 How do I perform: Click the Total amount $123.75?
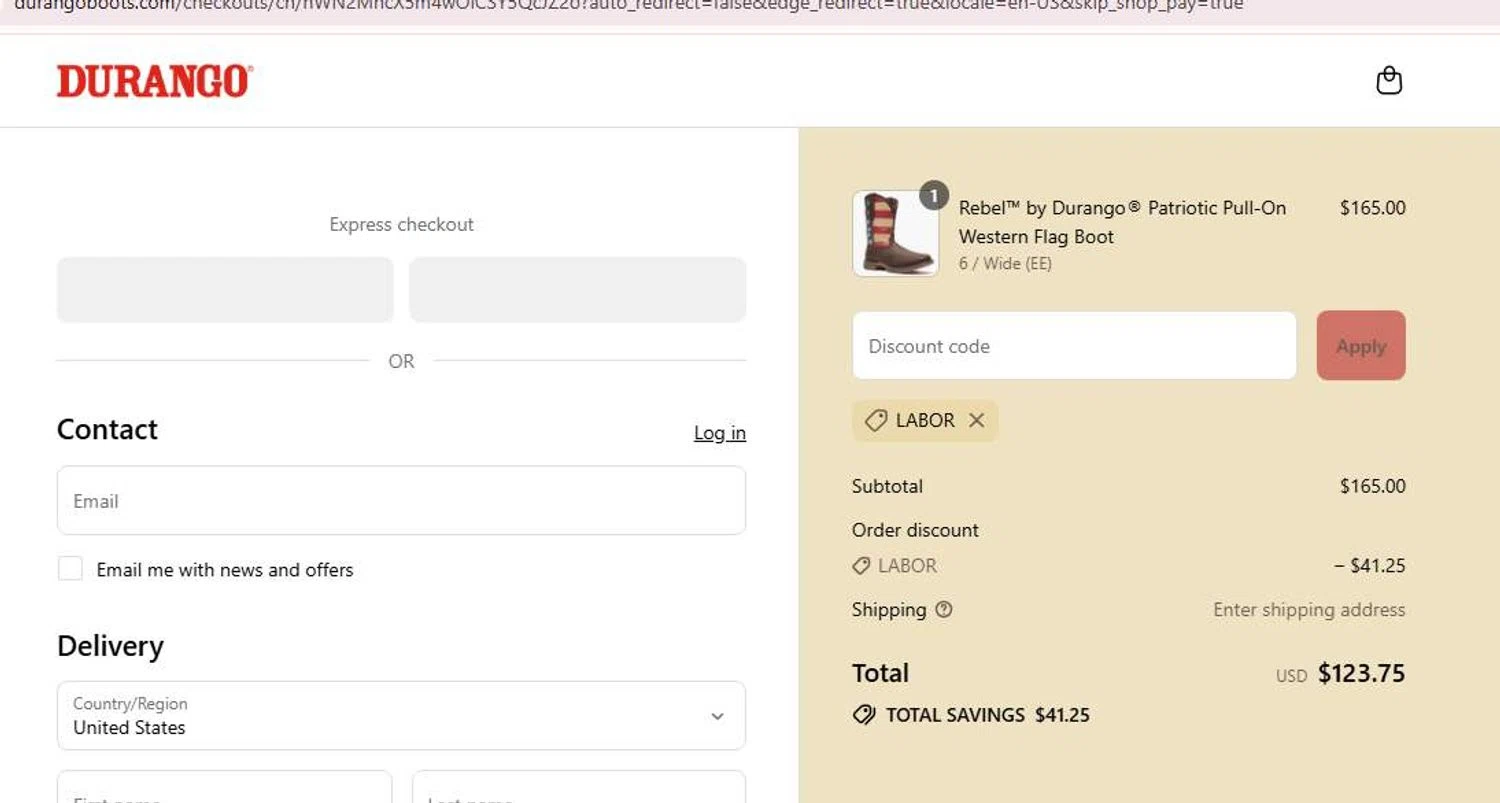tap(1361, 673)
